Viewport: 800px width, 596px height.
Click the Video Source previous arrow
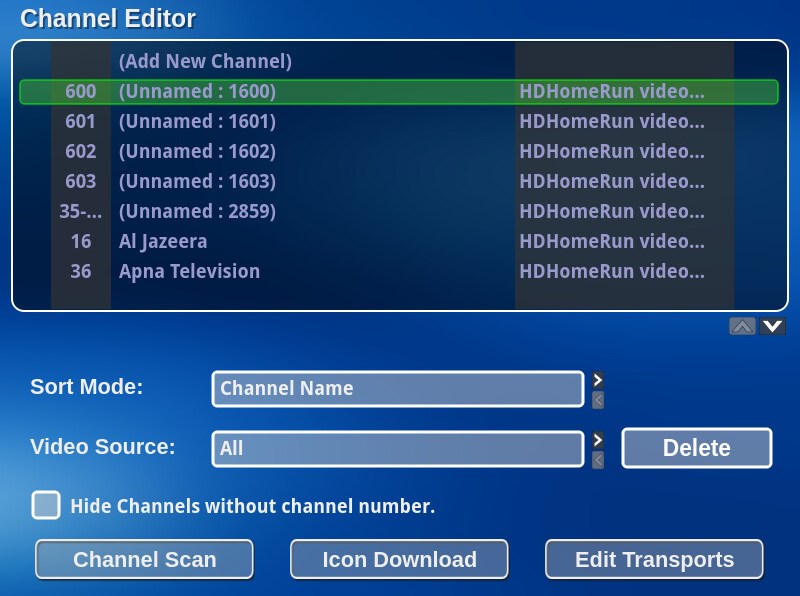click(x=598, y=460)
